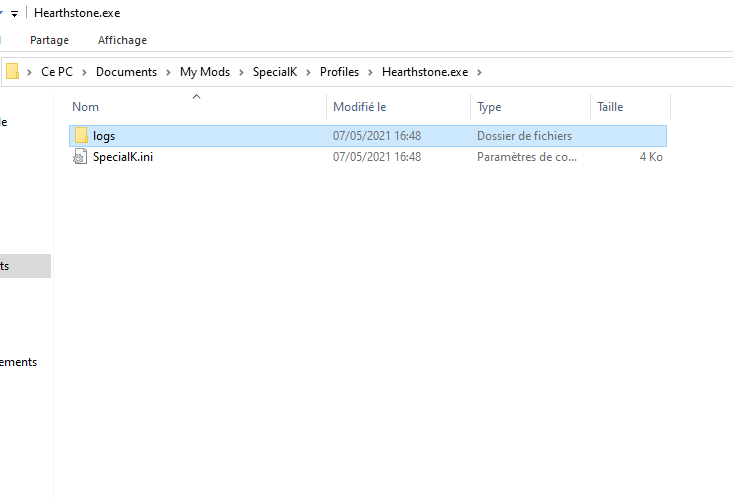Screen dimensions: 733x502
Task: Sort by the Taille column header
Action: tap(611, 106)
